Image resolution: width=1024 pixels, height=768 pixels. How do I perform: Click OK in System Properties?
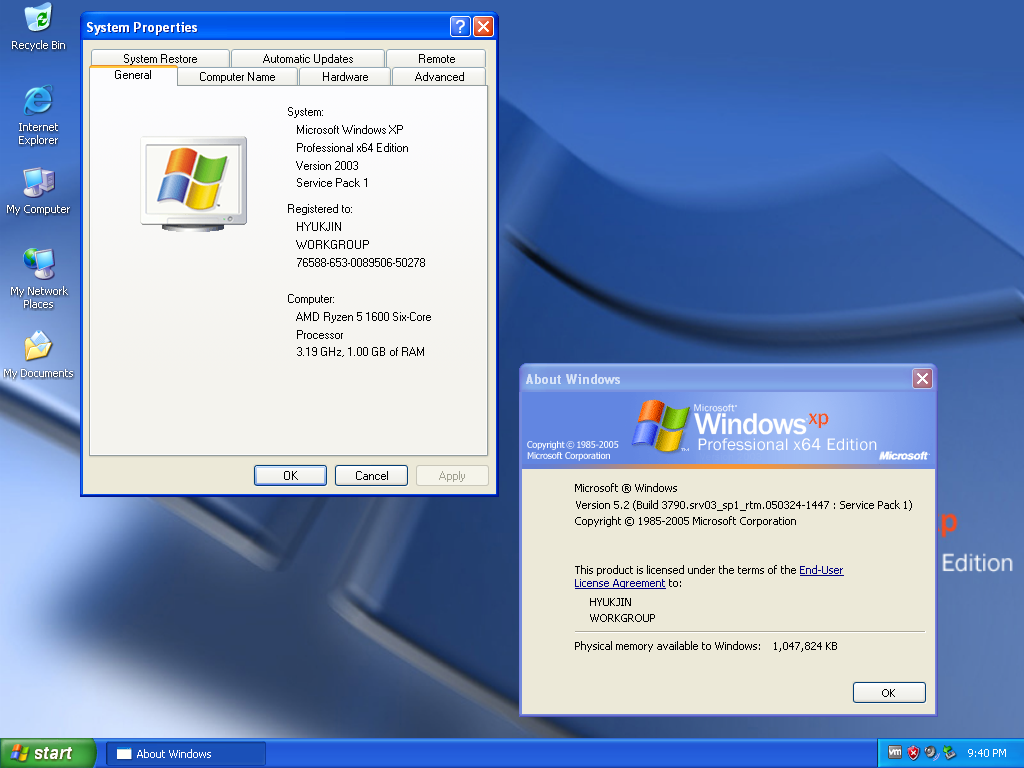tap(291, 475)
